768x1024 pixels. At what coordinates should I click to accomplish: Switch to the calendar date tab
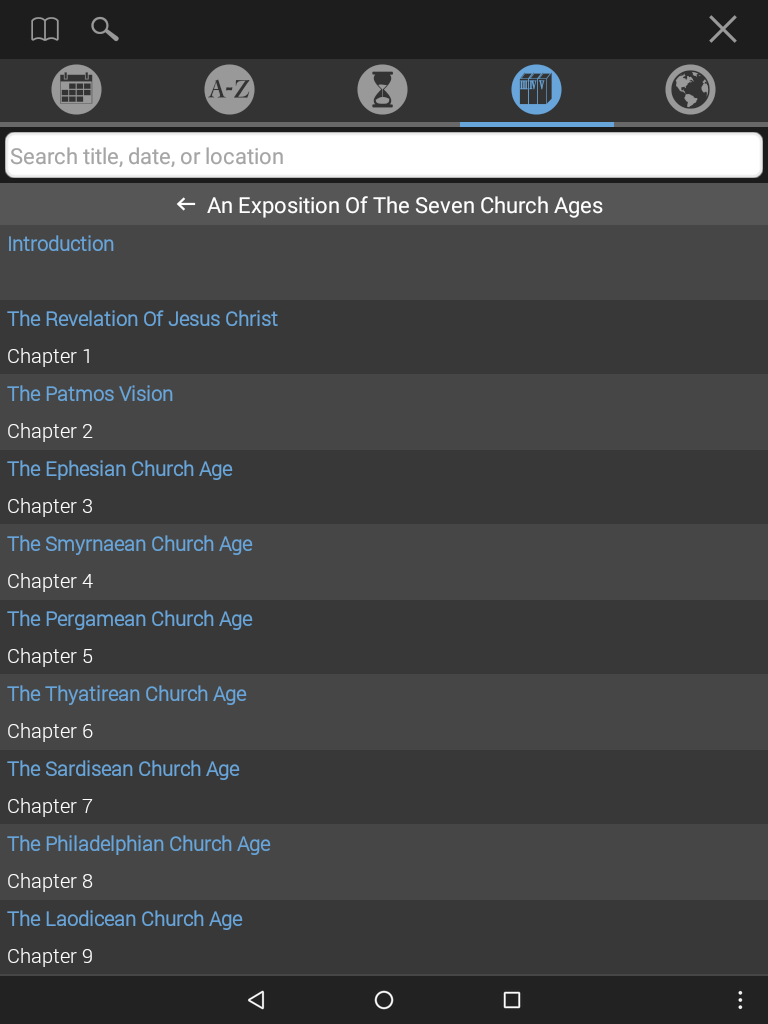(x=76, y=89)
